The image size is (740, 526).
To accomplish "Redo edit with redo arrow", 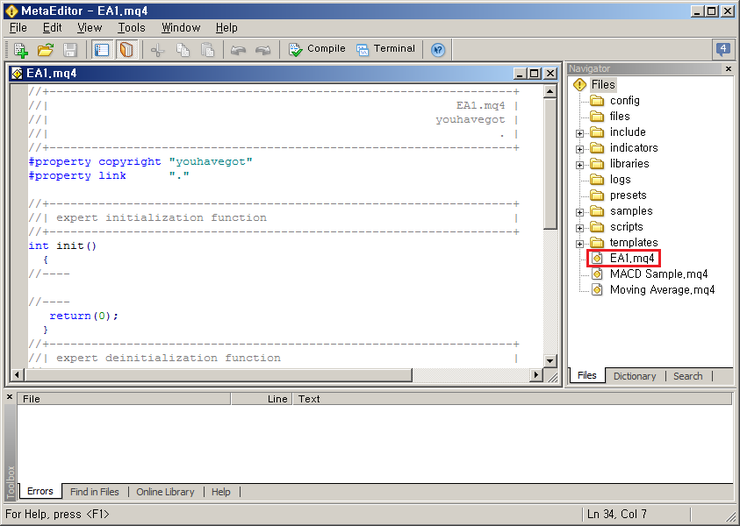I will point(263,50).
